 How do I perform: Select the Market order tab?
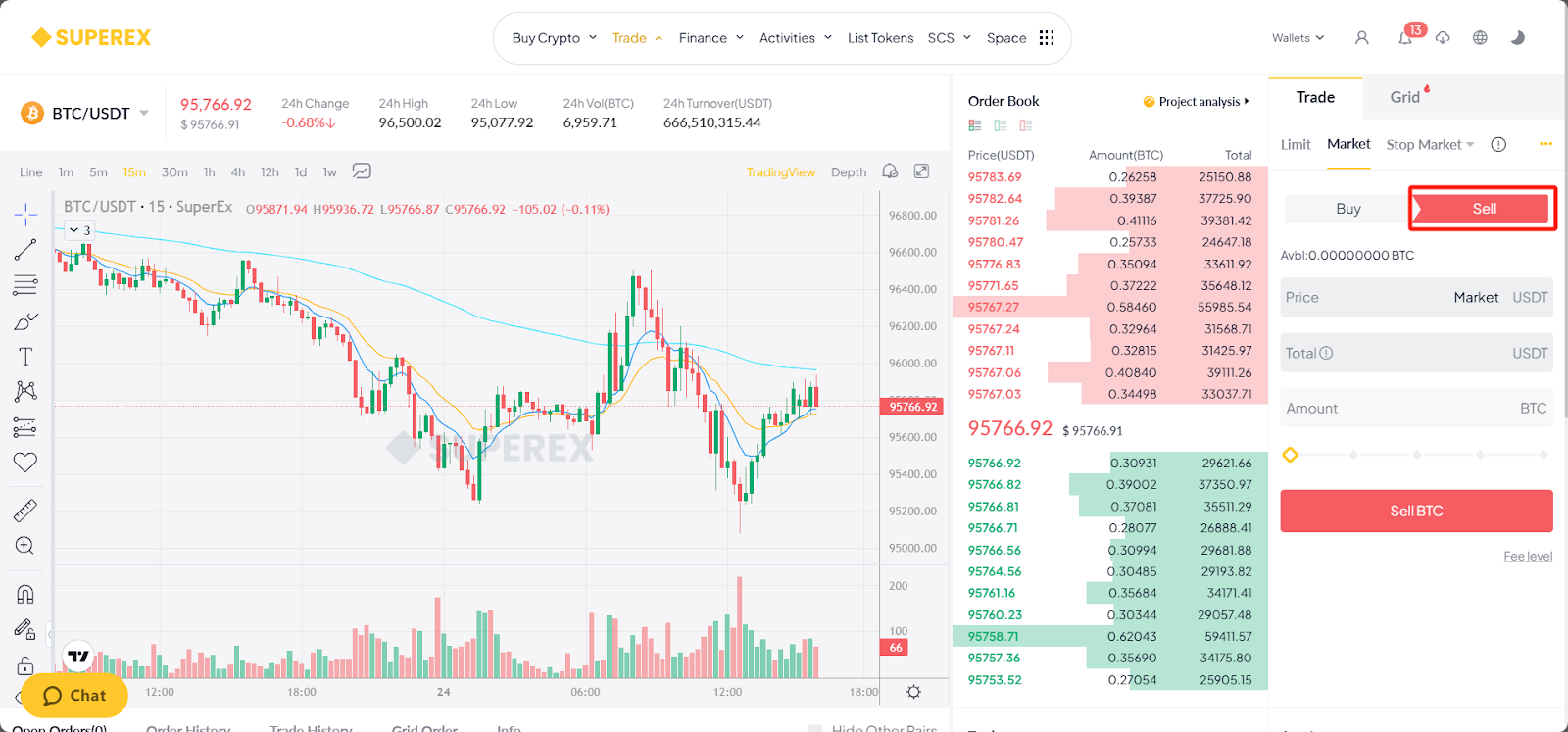coord(1348,144)
